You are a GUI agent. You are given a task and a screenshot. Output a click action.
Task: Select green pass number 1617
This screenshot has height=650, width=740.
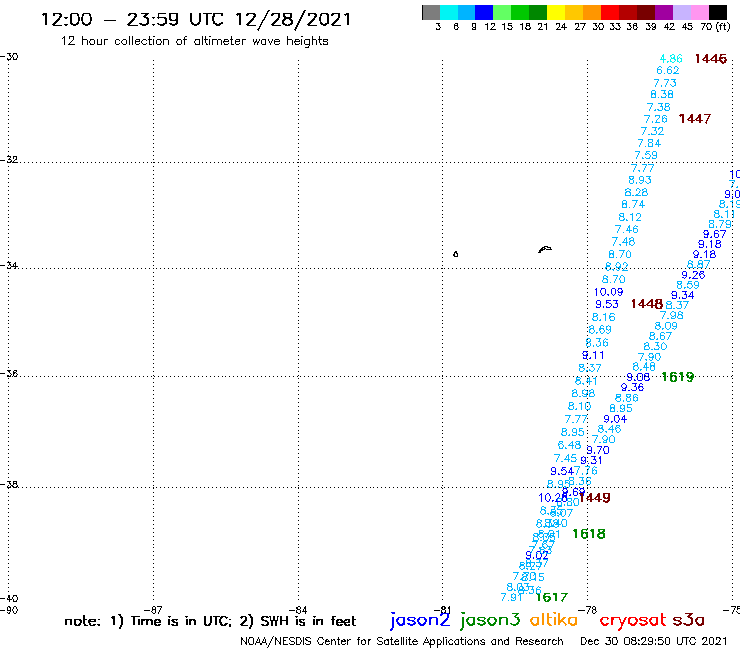click(552, 597)
